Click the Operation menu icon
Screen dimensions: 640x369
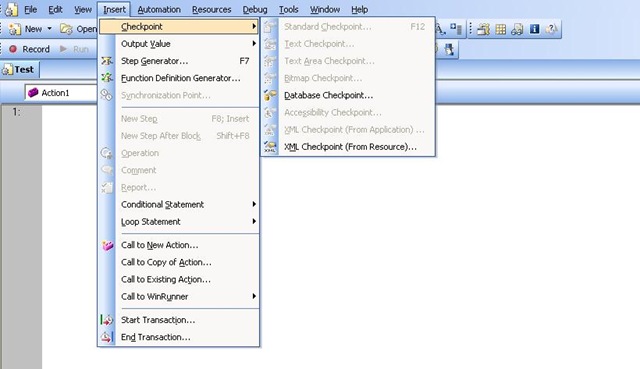(x=106, y=153)
